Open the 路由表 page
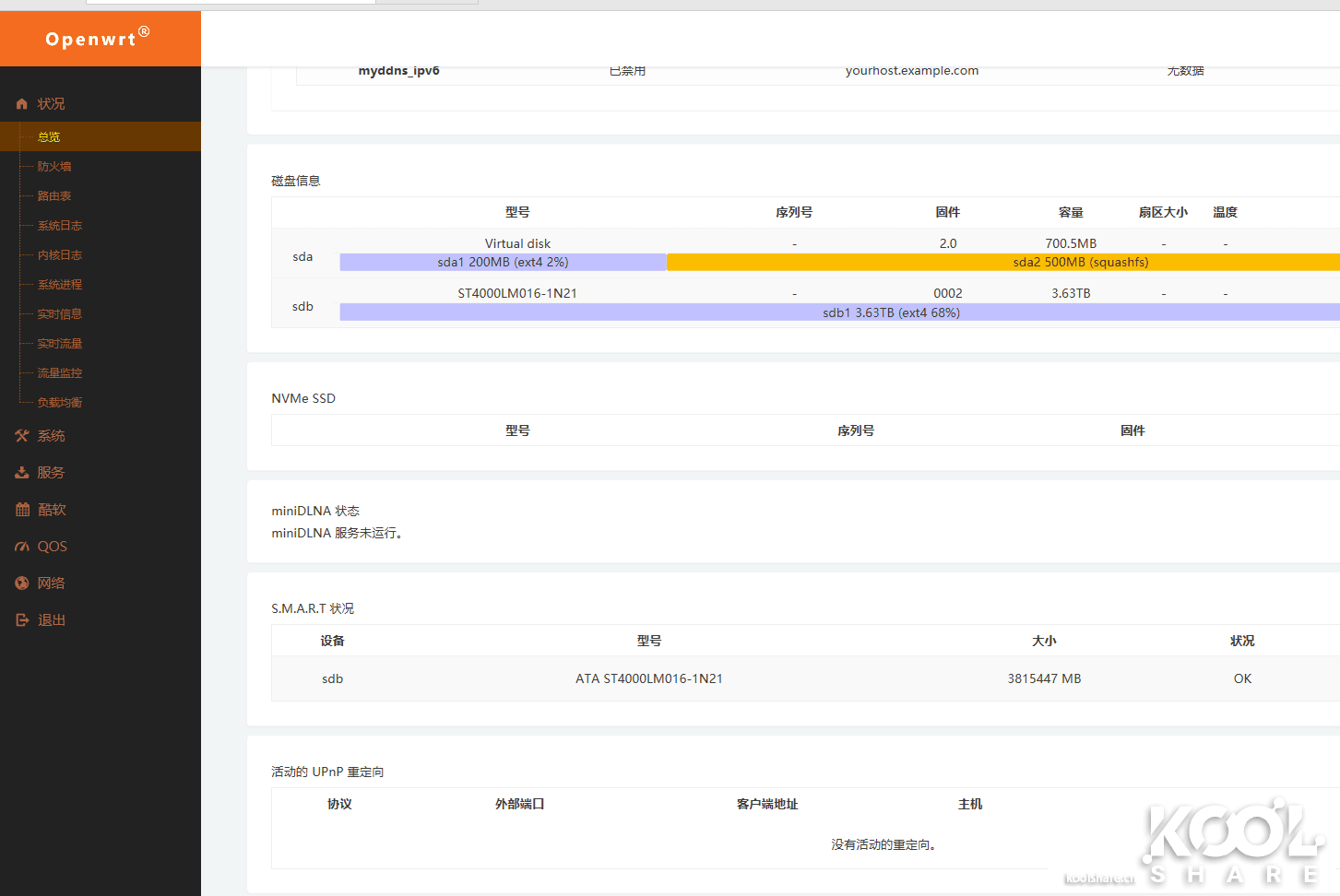Screen dimensions: 1340x896 click(54, 196)
